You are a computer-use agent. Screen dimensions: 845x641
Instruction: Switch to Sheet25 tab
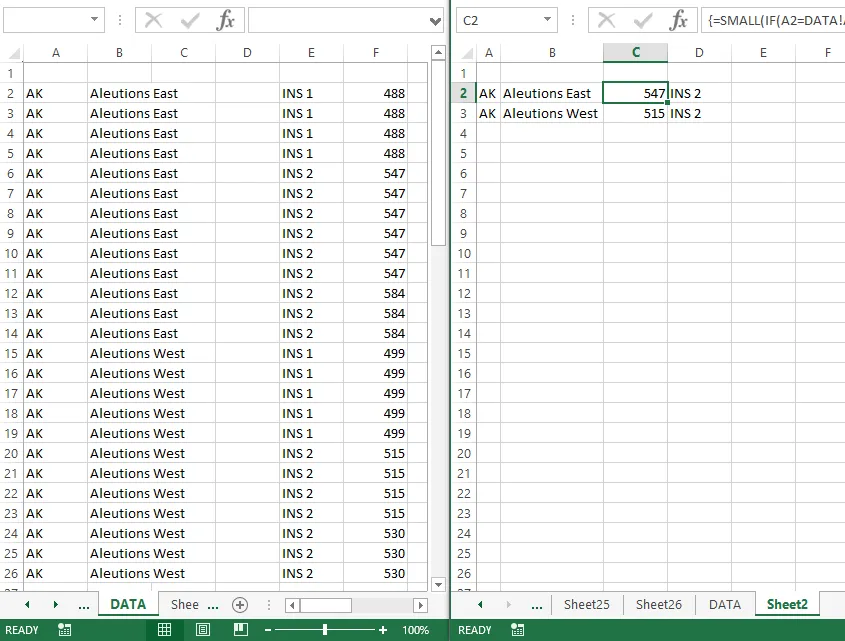point(586,604)
